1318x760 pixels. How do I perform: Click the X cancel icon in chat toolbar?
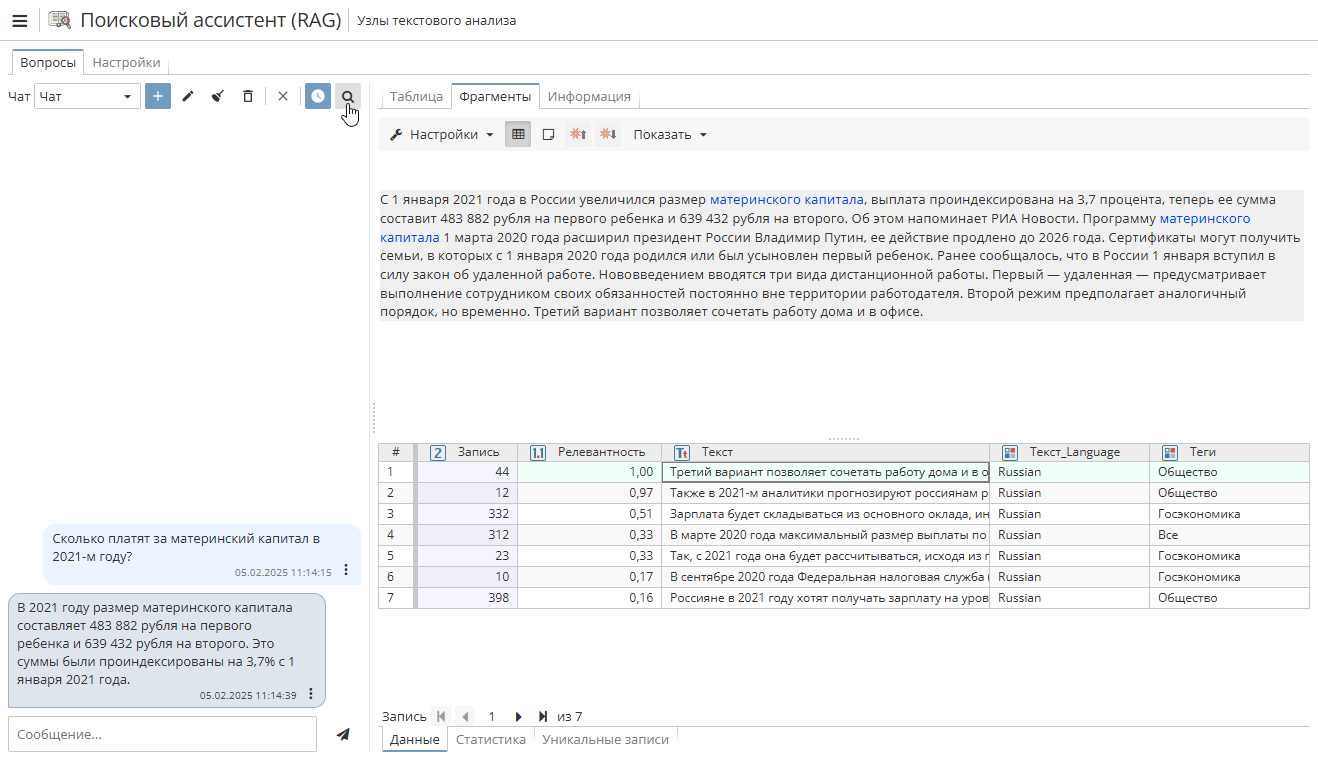coord(283,96)
